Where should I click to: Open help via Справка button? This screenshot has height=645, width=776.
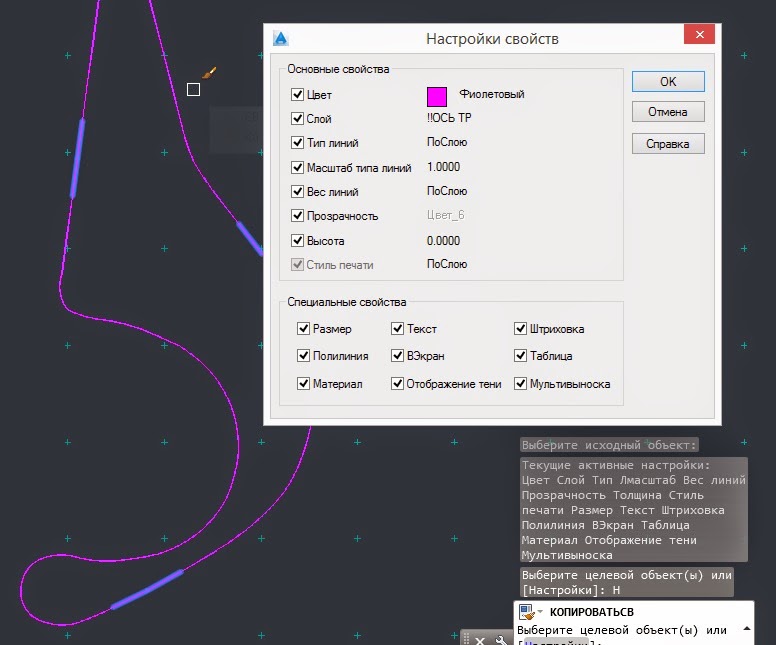pyautogui.click(x=668, y=144)
